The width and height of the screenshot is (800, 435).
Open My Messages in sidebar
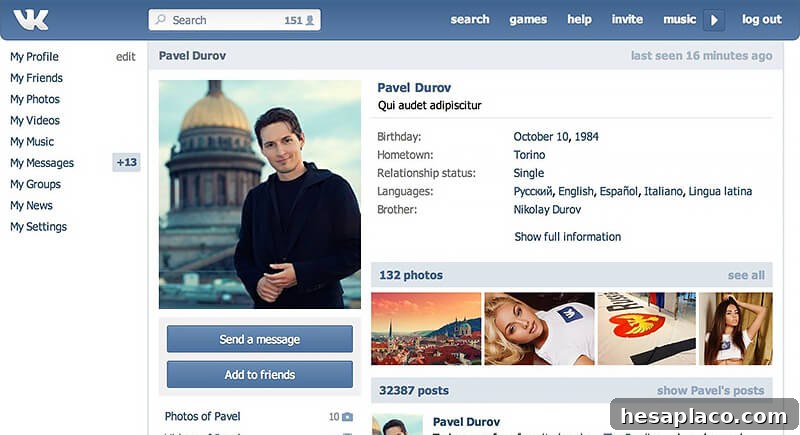pos(42,163)
